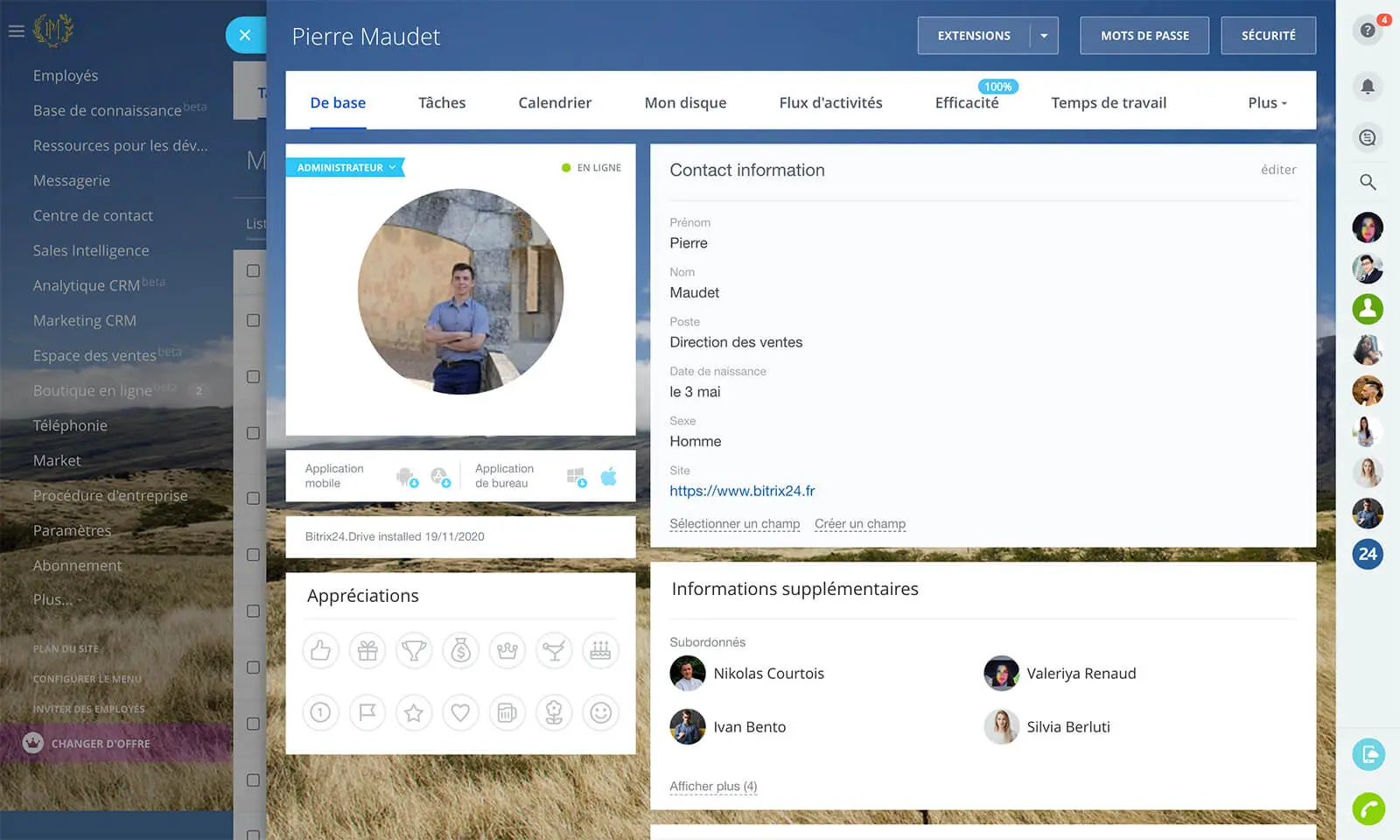Click Pierre Maudet's profile photo
Screen dimensions: 1400x840
coord(460,291)
